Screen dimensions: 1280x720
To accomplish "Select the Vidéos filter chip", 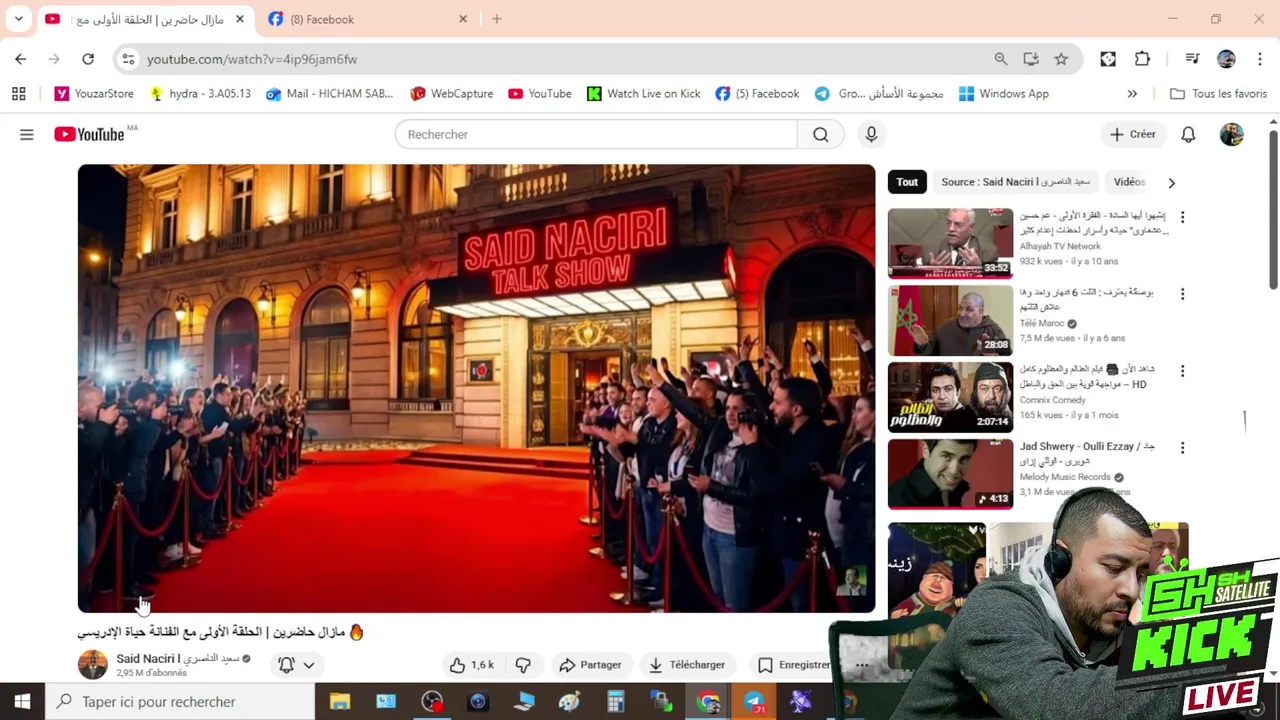I will (x=1129, y=182).
